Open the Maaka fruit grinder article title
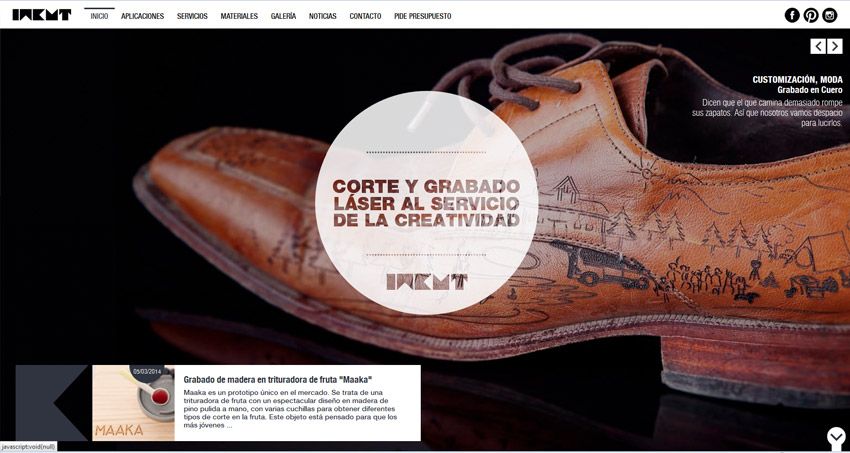850x453 pixels. coord(278,379)
